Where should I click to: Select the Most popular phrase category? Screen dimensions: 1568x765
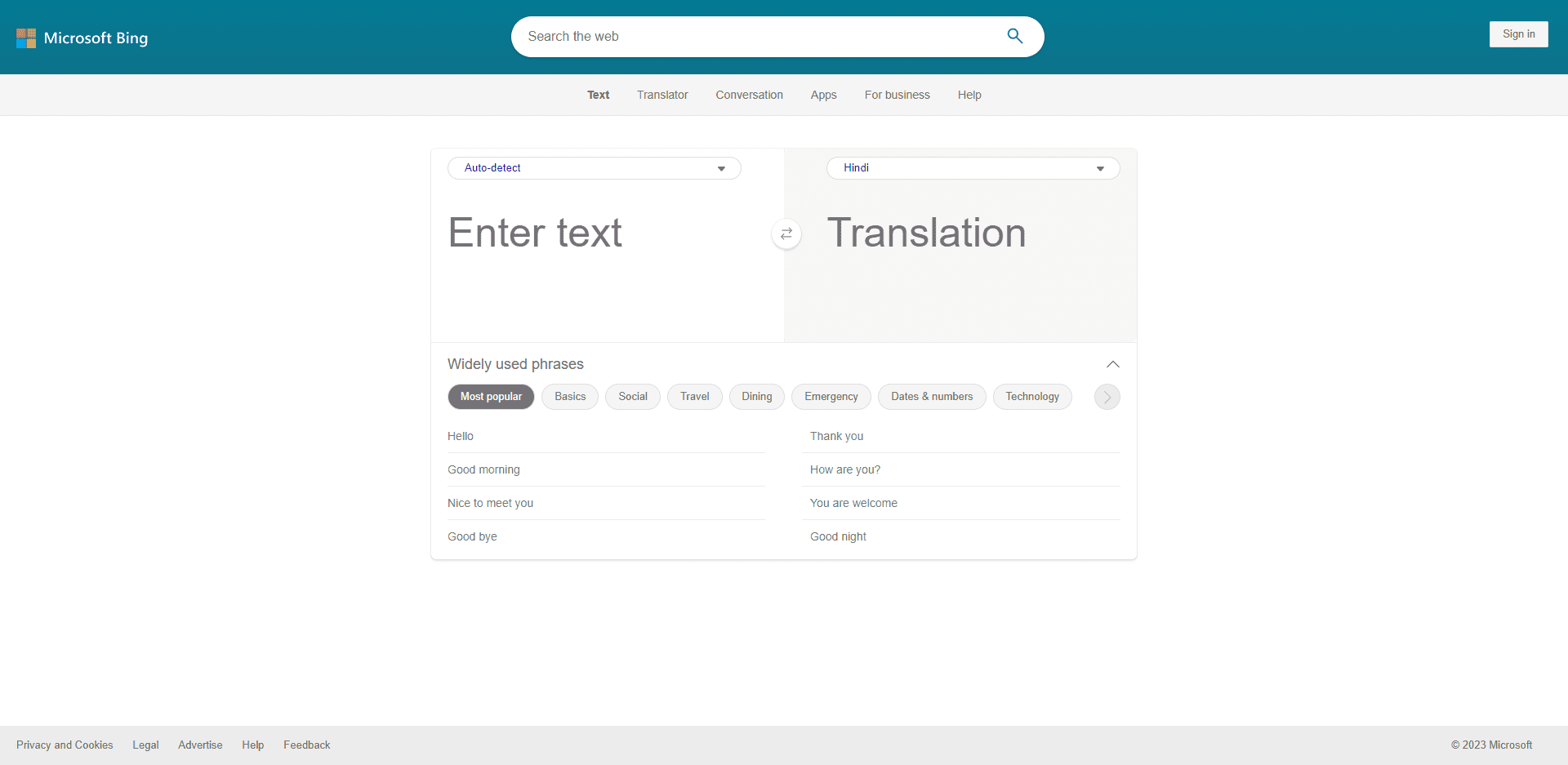[491, 397]
